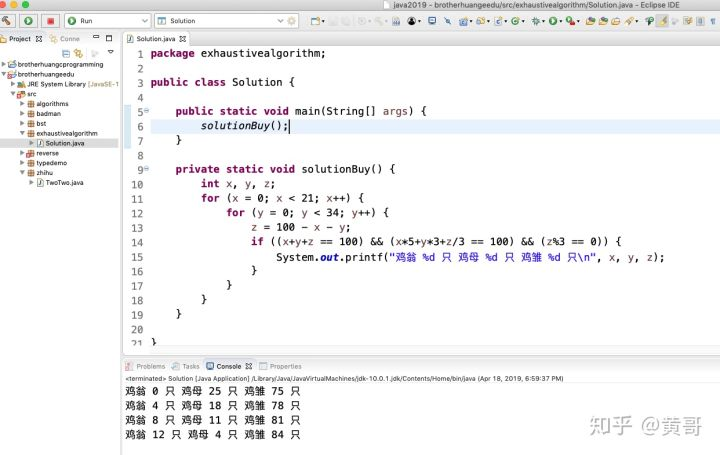Viewport: 720px width, 455px height.
Task: Minimize the Project explorer panel
Action: 96,37
